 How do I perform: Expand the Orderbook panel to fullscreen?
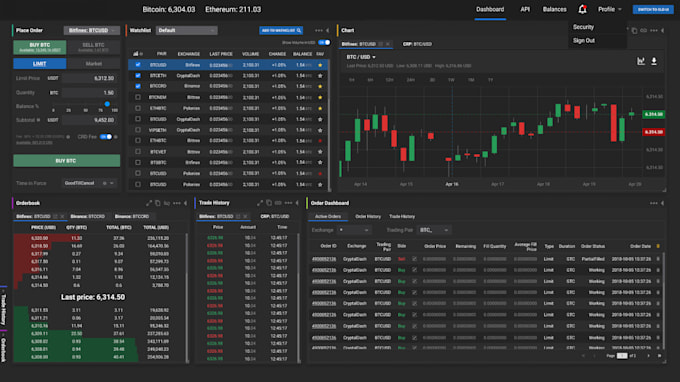coord(149,203)
